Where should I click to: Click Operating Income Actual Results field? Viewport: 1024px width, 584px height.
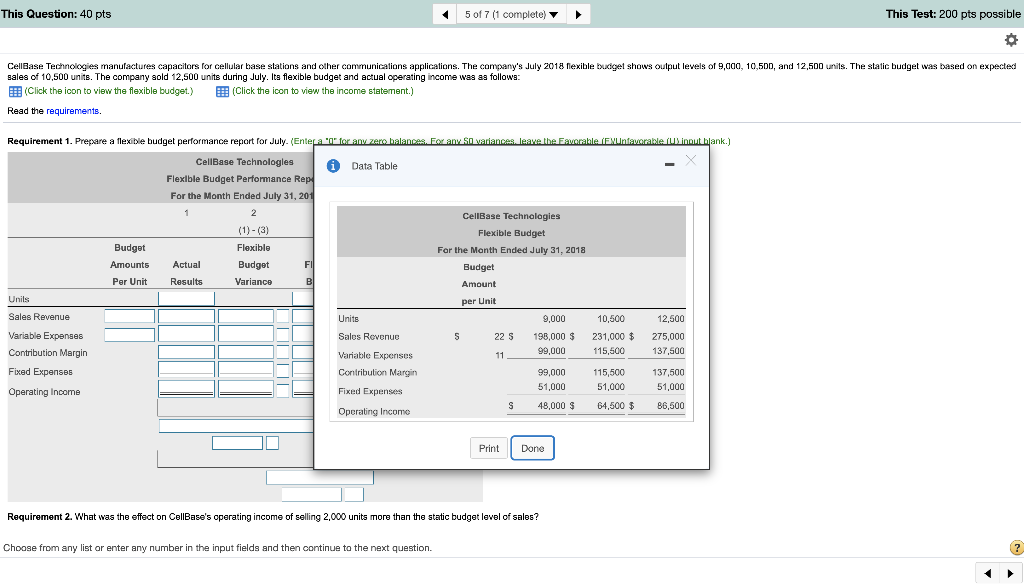click(x=186, y=389)
